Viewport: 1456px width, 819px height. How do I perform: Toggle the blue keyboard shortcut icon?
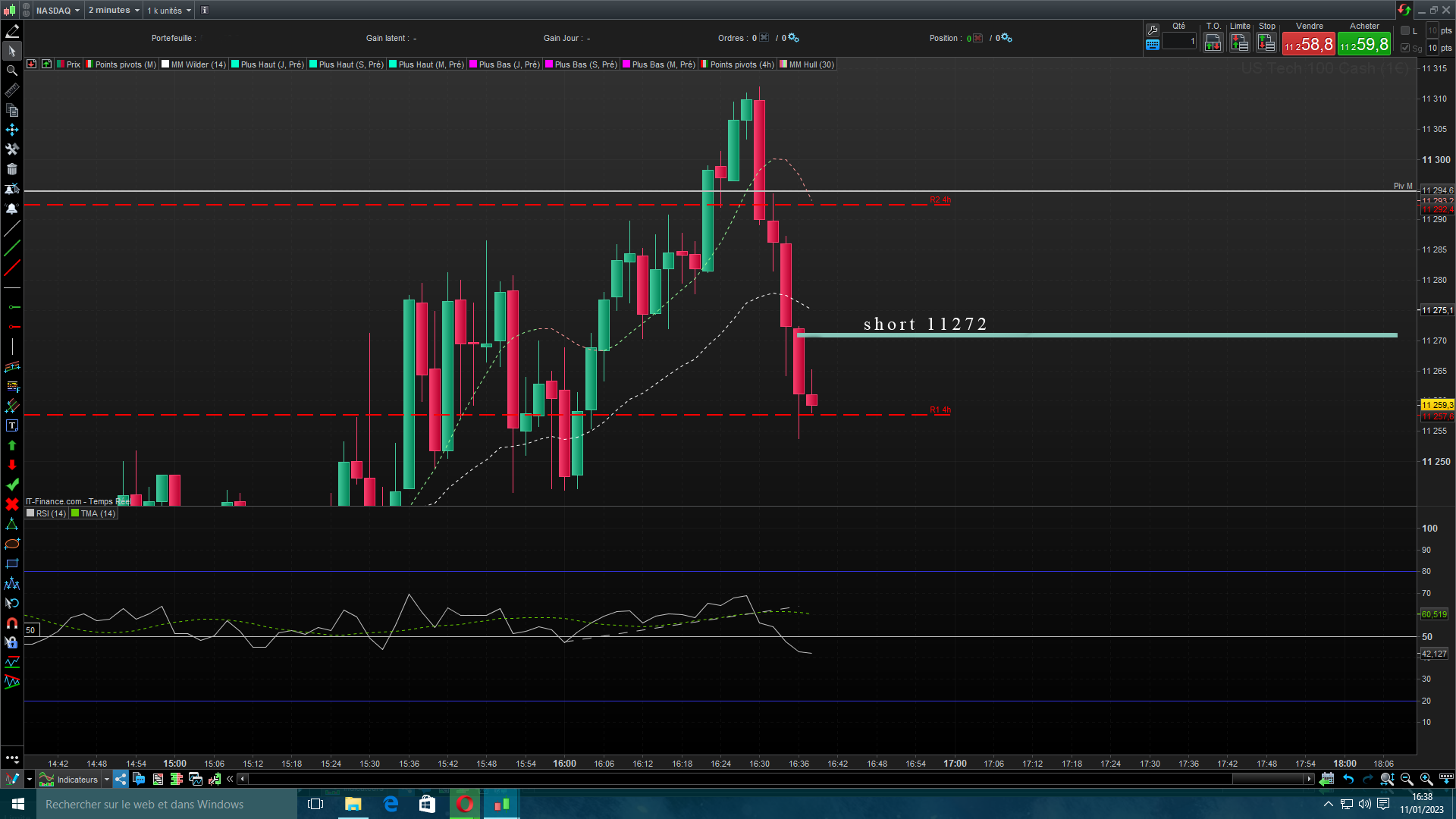pyautogui.click(x=1152, y=45)
